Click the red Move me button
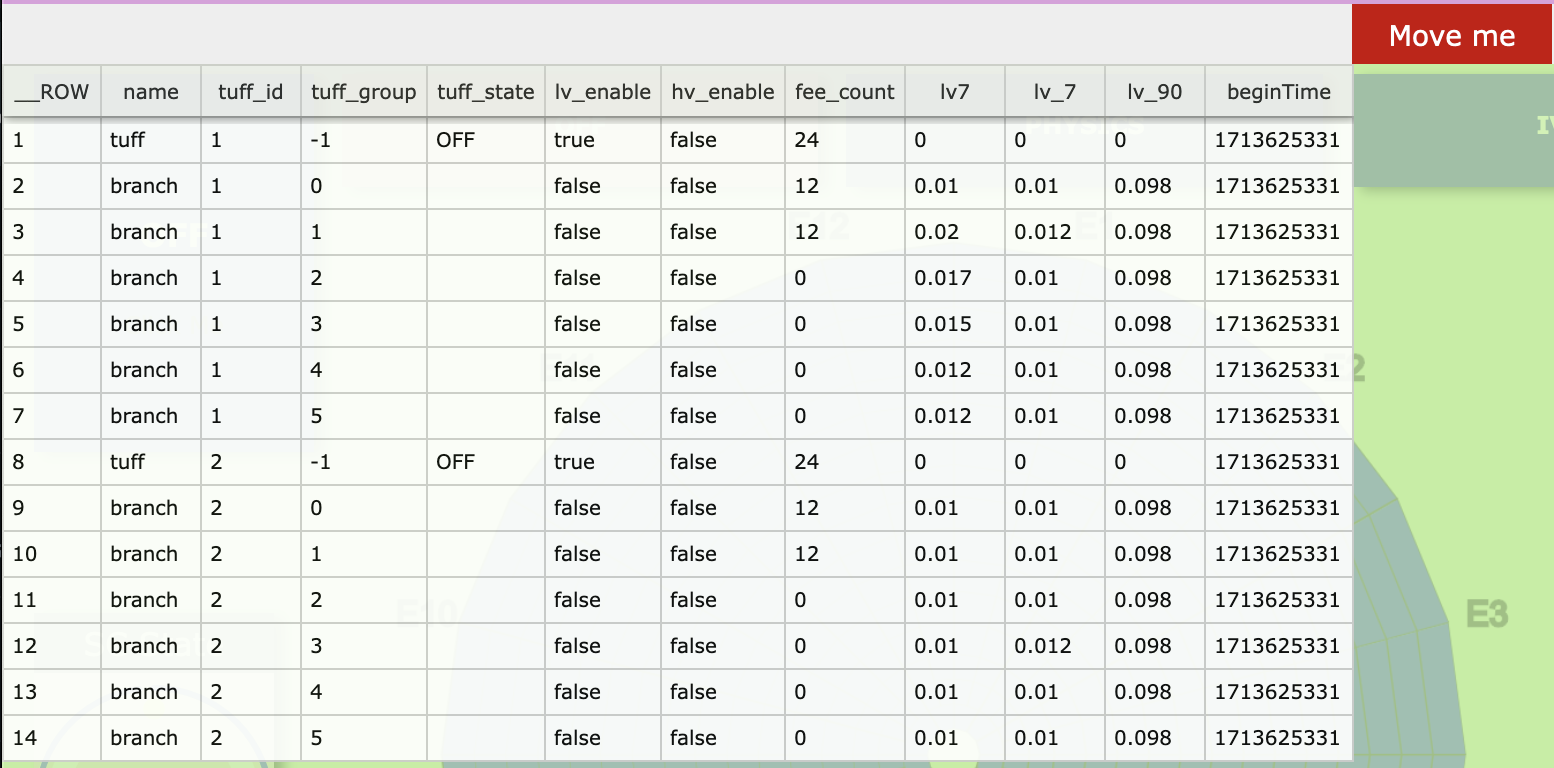Screen dimensions: 1554x768 (x=1452, y=36)
